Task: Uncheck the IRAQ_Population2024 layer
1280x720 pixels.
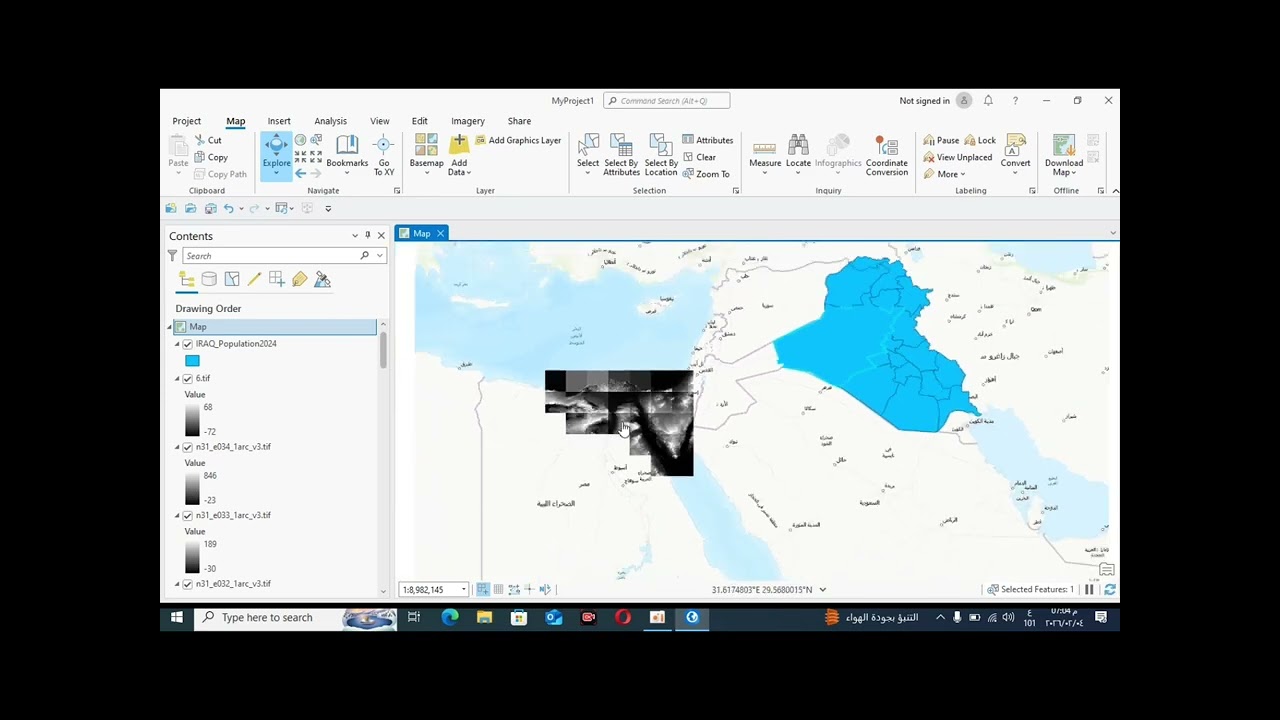Action: coord(187,344)
